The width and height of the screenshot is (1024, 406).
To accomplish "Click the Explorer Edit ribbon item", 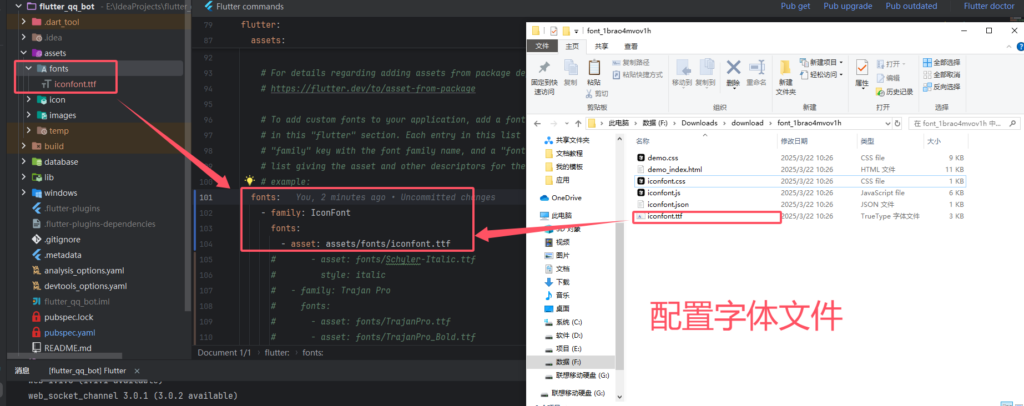I will [888, 78].
